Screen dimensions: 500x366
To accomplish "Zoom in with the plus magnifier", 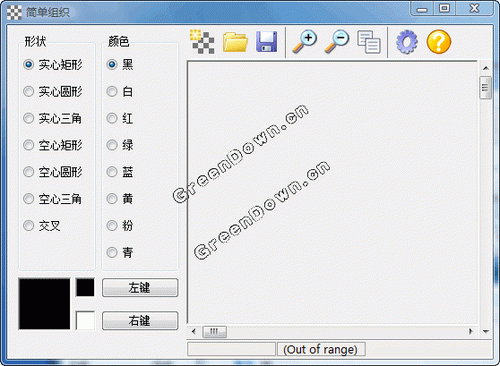I will pos(305,42).
